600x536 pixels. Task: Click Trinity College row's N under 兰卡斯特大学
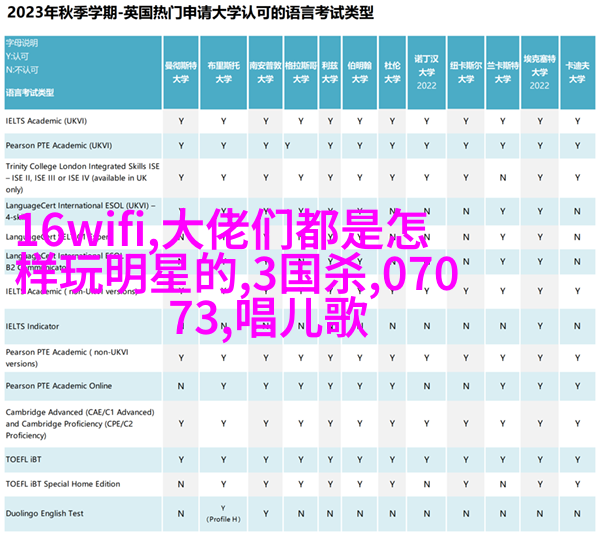[502, 178]
